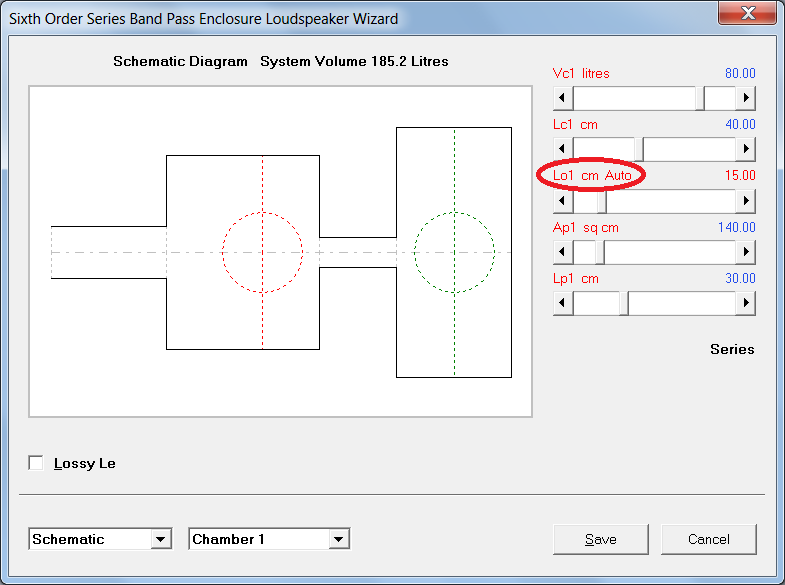
Task: Increase Ap1 sq cm with right arrow
Action: (x=745, y=252)
